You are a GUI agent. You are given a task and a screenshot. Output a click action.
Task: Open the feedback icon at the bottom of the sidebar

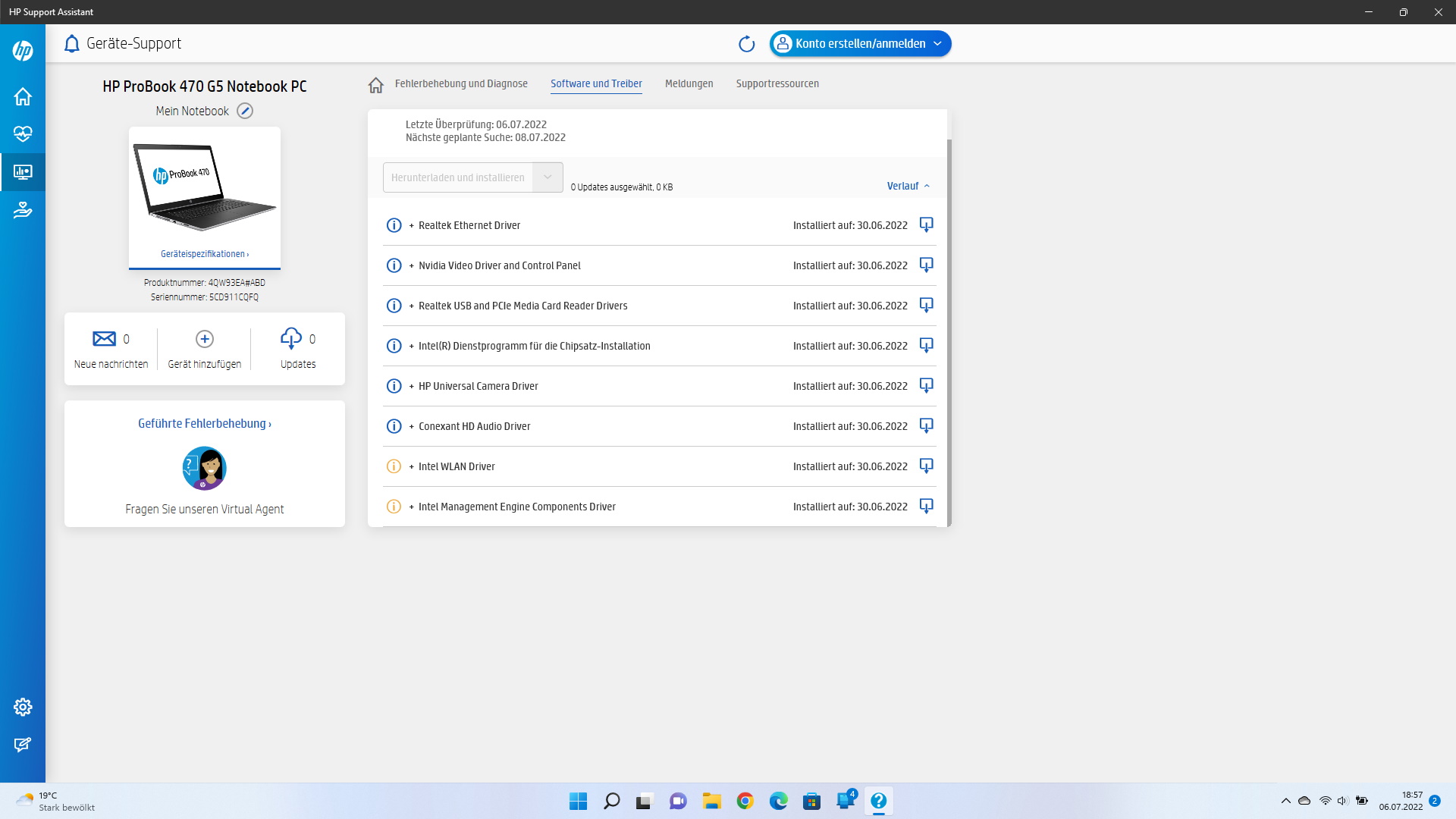coord(23,745)
